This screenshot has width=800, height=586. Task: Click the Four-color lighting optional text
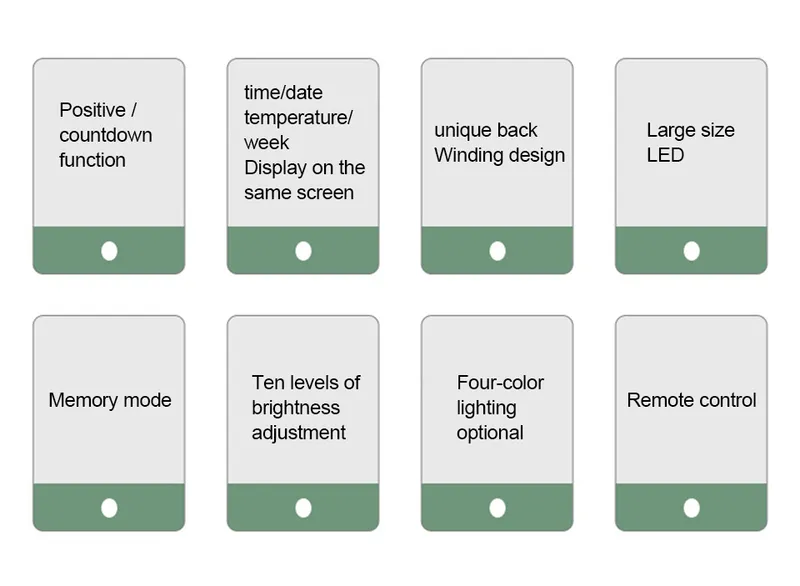click(500, 407)
